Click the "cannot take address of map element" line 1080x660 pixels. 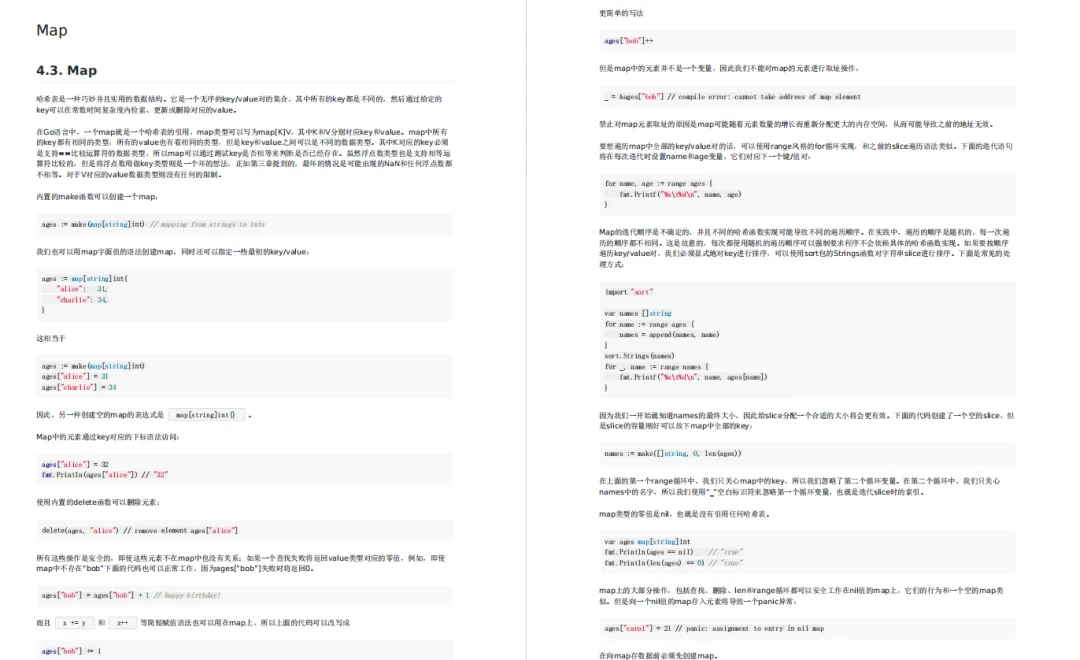pos(733,97)
